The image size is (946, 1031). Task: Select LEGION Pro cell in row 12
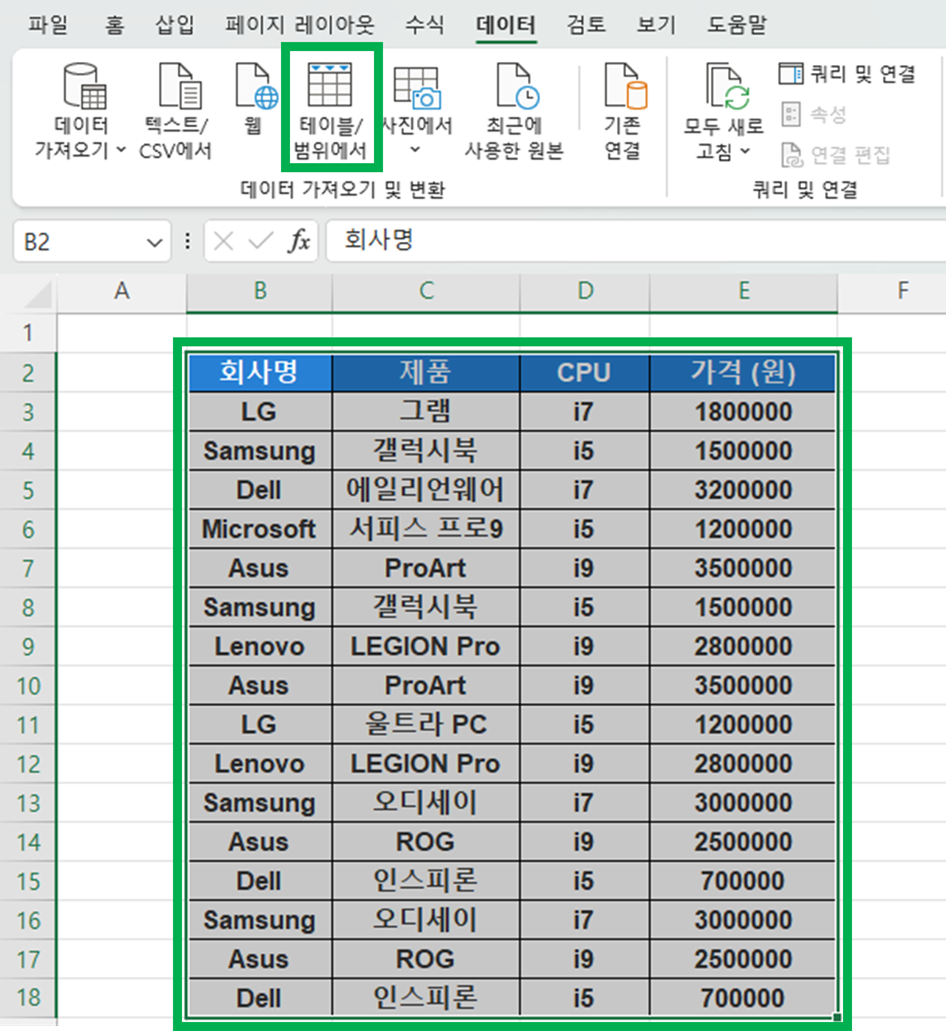point(426,763)
